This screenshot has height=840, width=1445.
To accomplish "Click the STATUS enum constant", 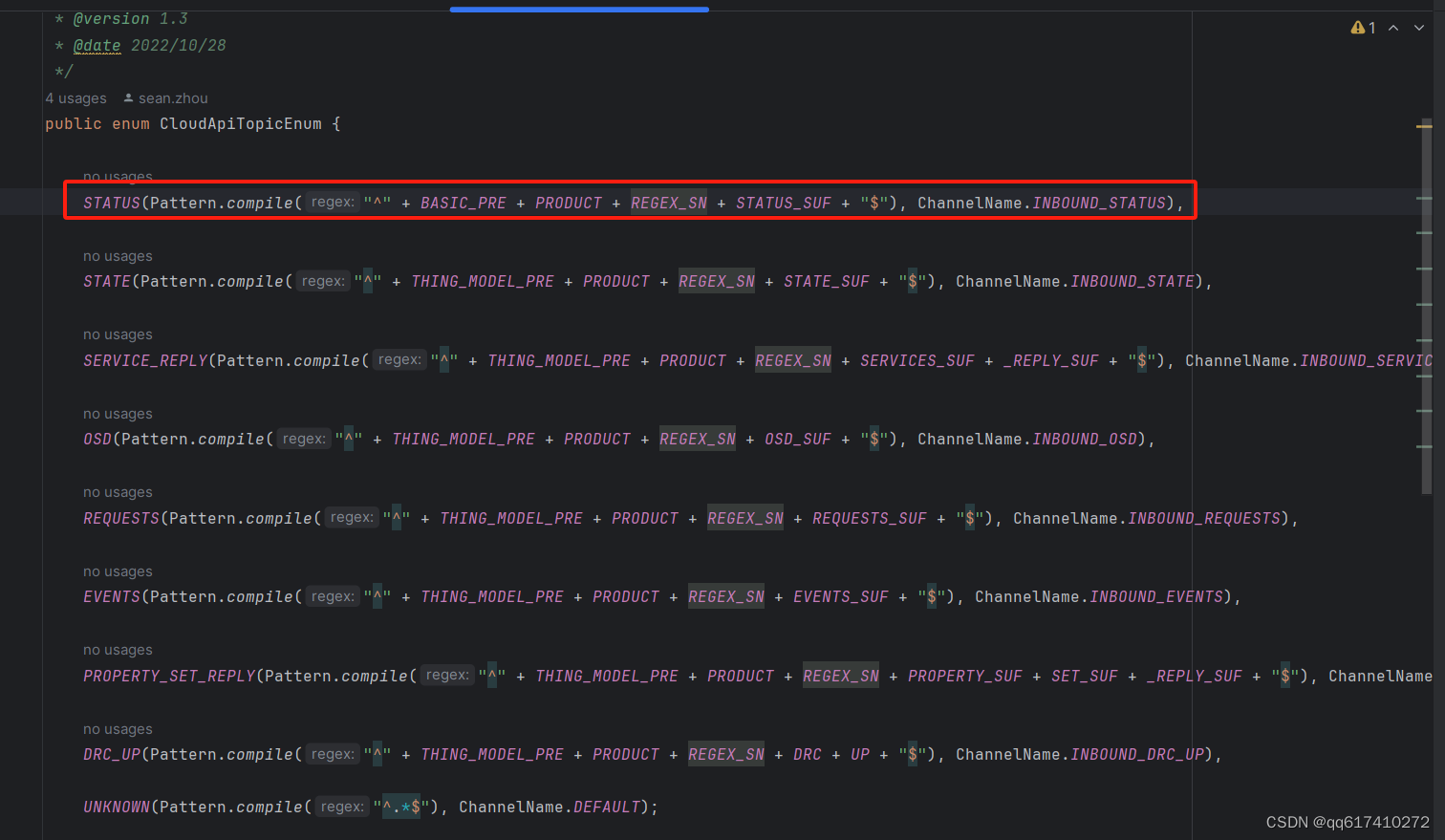I will pyautogui.click(x=111, y=203).
